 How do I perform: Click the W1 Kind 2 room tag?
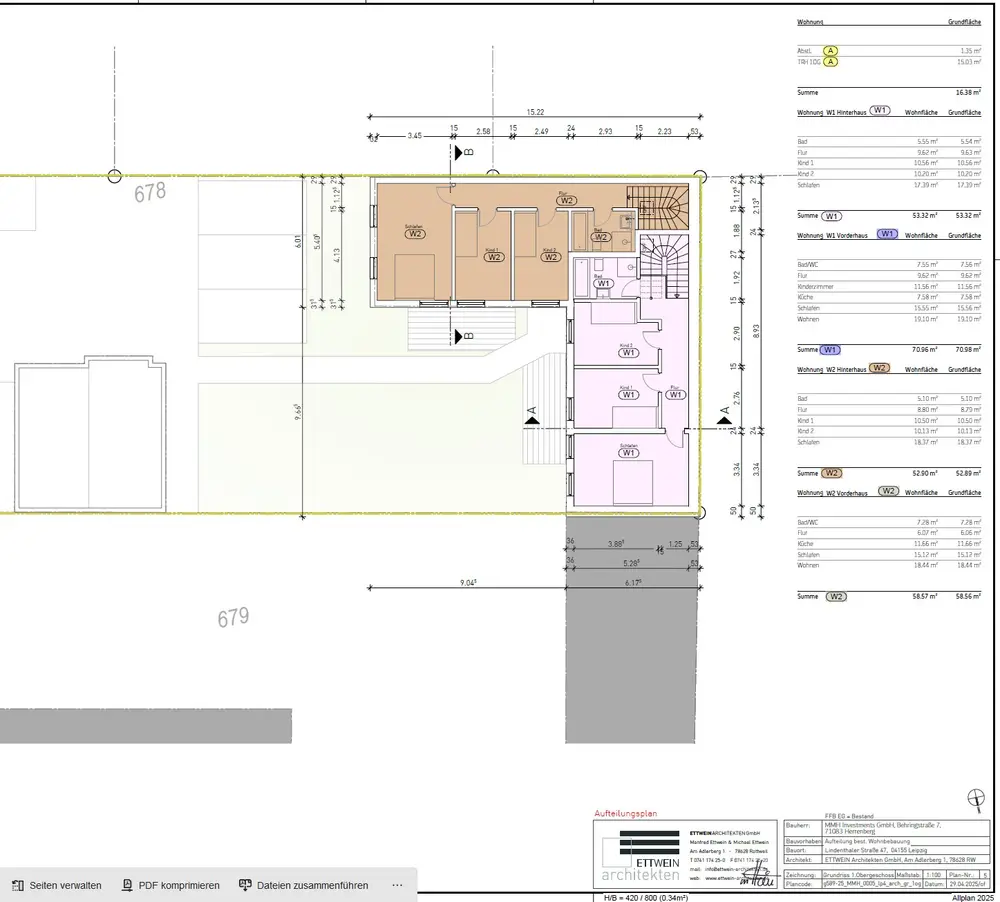pos(628,353)
